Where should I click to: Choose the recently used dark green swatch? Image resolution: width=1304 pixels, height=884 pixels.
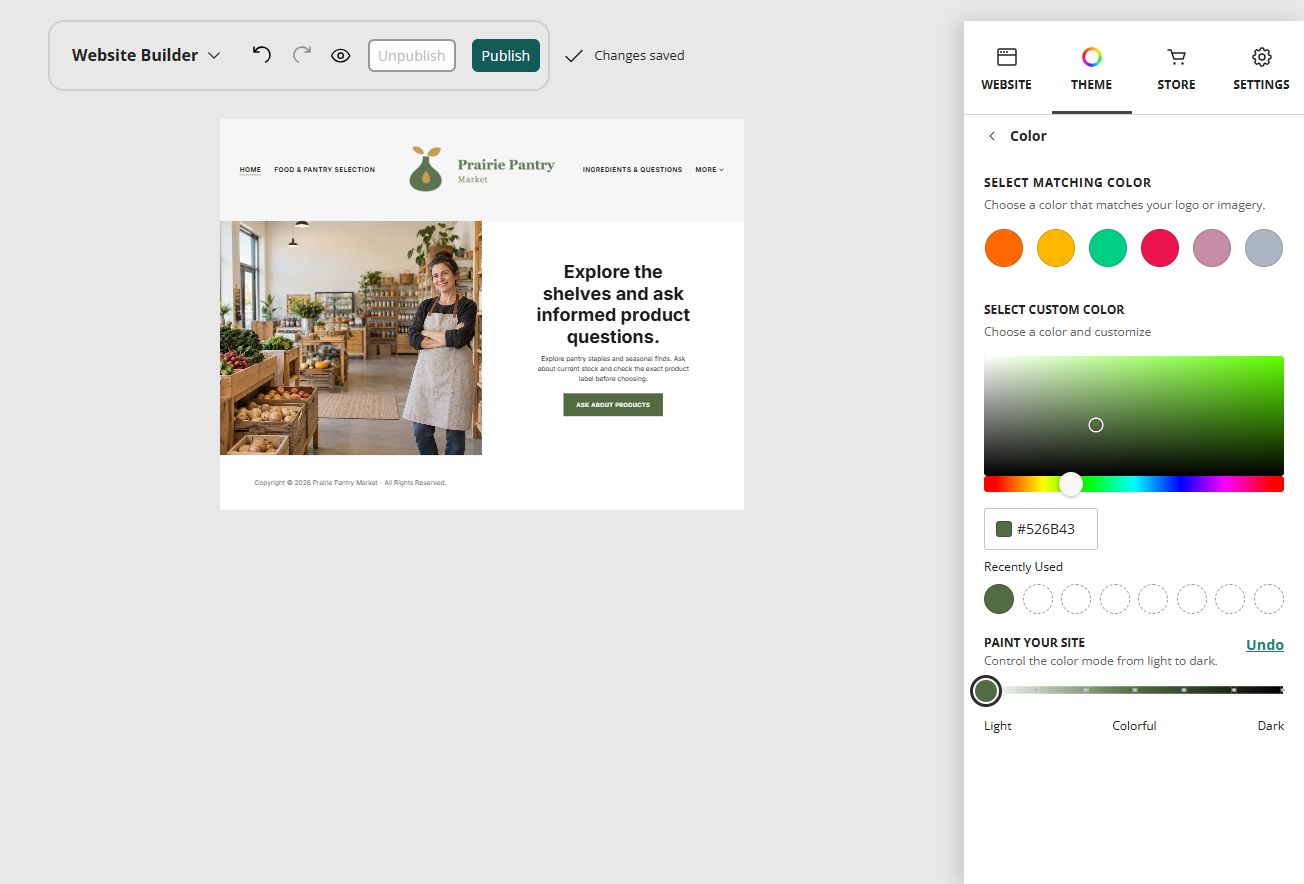999,599
